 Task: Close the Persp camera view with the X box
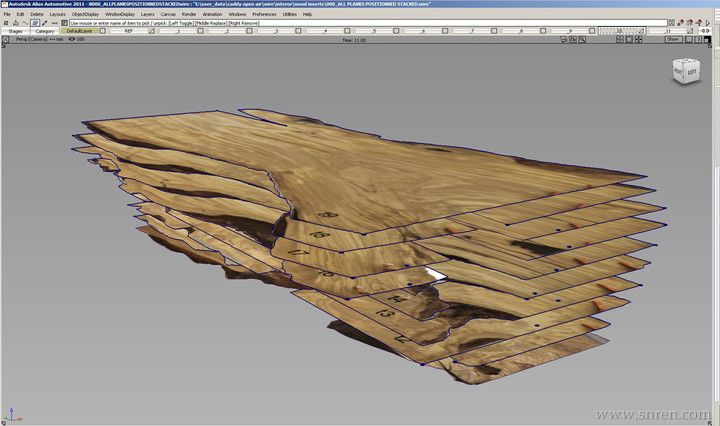click(6, 39)
